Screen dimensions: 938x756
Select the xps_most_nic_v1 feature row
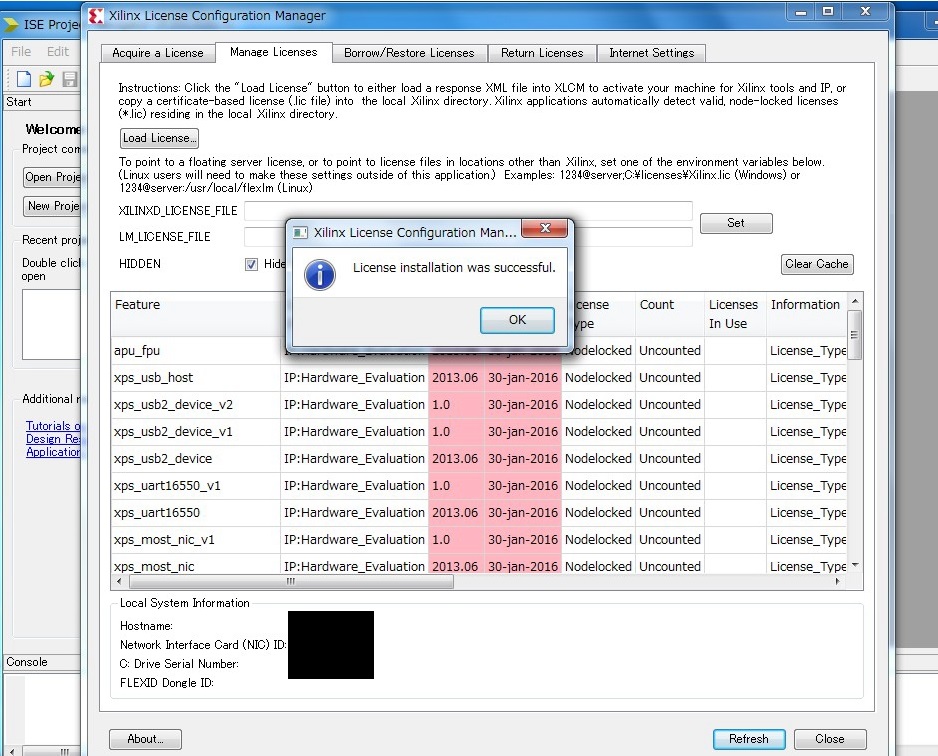tap(480, 539)
